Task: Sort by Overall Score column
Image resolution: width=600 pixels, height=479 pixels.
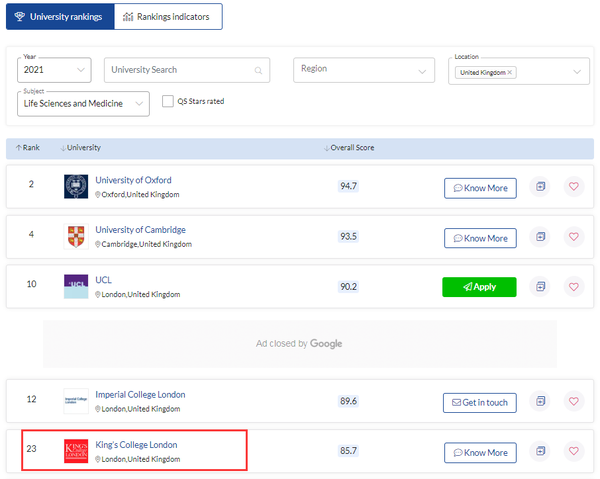Action: point(349,148)
